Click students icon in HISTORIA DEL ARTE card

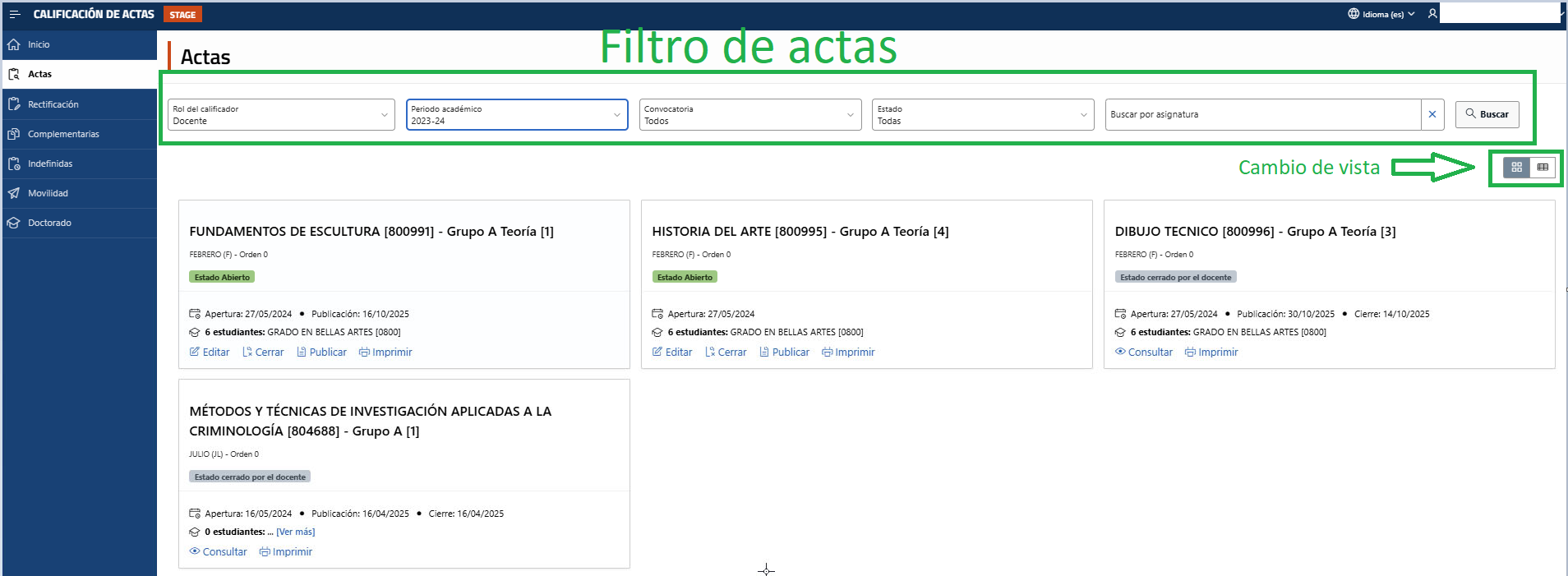click(x=657, y=333)
